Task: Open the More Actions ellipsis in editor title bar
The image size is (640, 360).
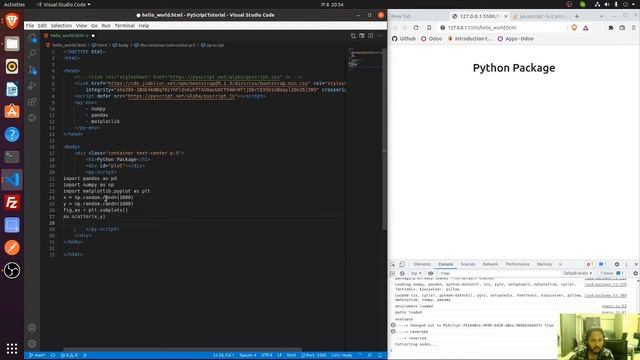Action: tap(380, 36)
